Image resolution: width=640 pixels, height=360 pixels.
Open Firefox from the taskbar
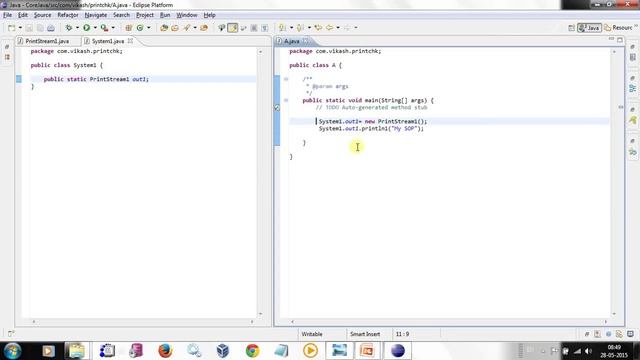tap(165, 351)
